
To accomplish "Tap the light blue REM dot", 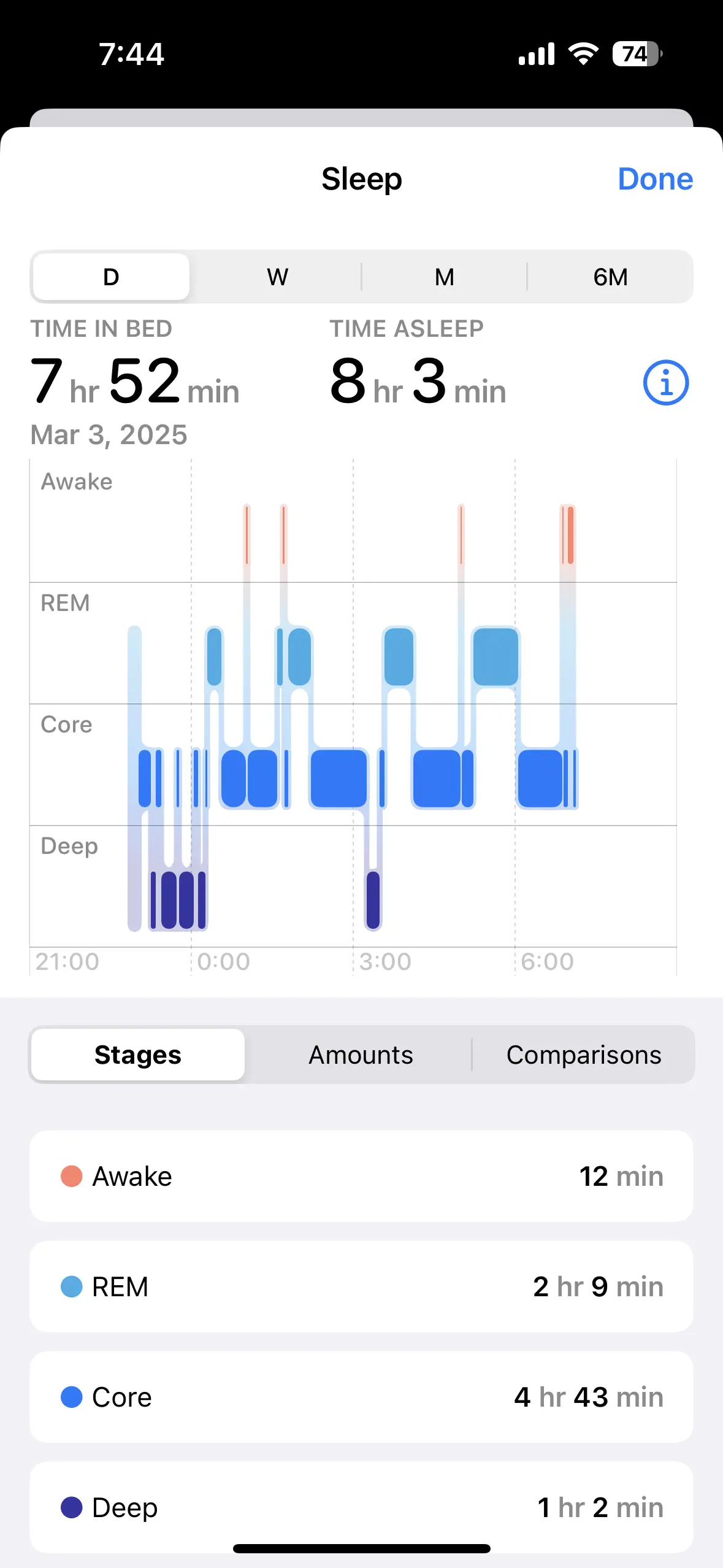I will [x=72, y=1286].
